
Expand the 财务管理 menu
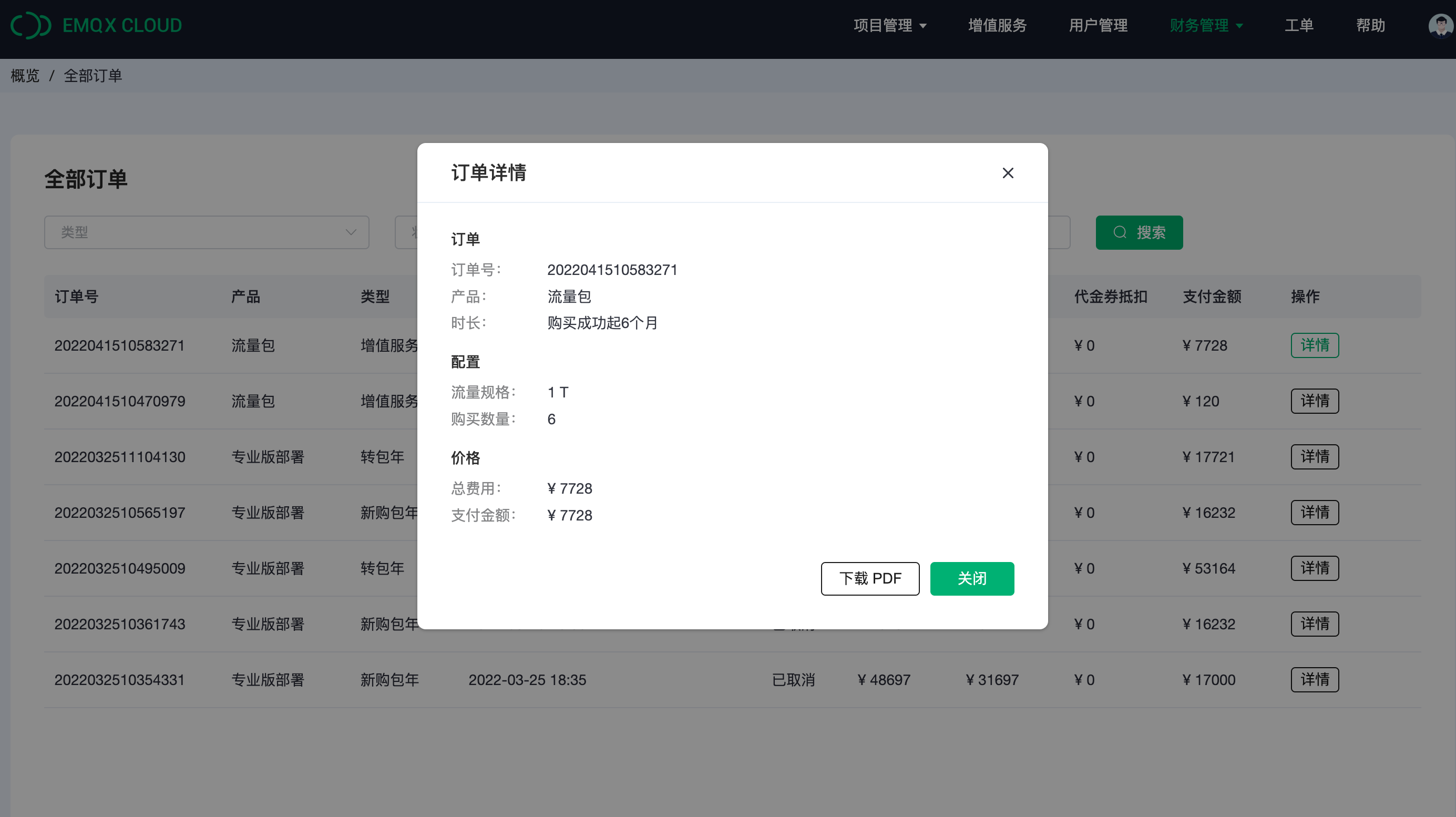click(x=1206, y=25)
